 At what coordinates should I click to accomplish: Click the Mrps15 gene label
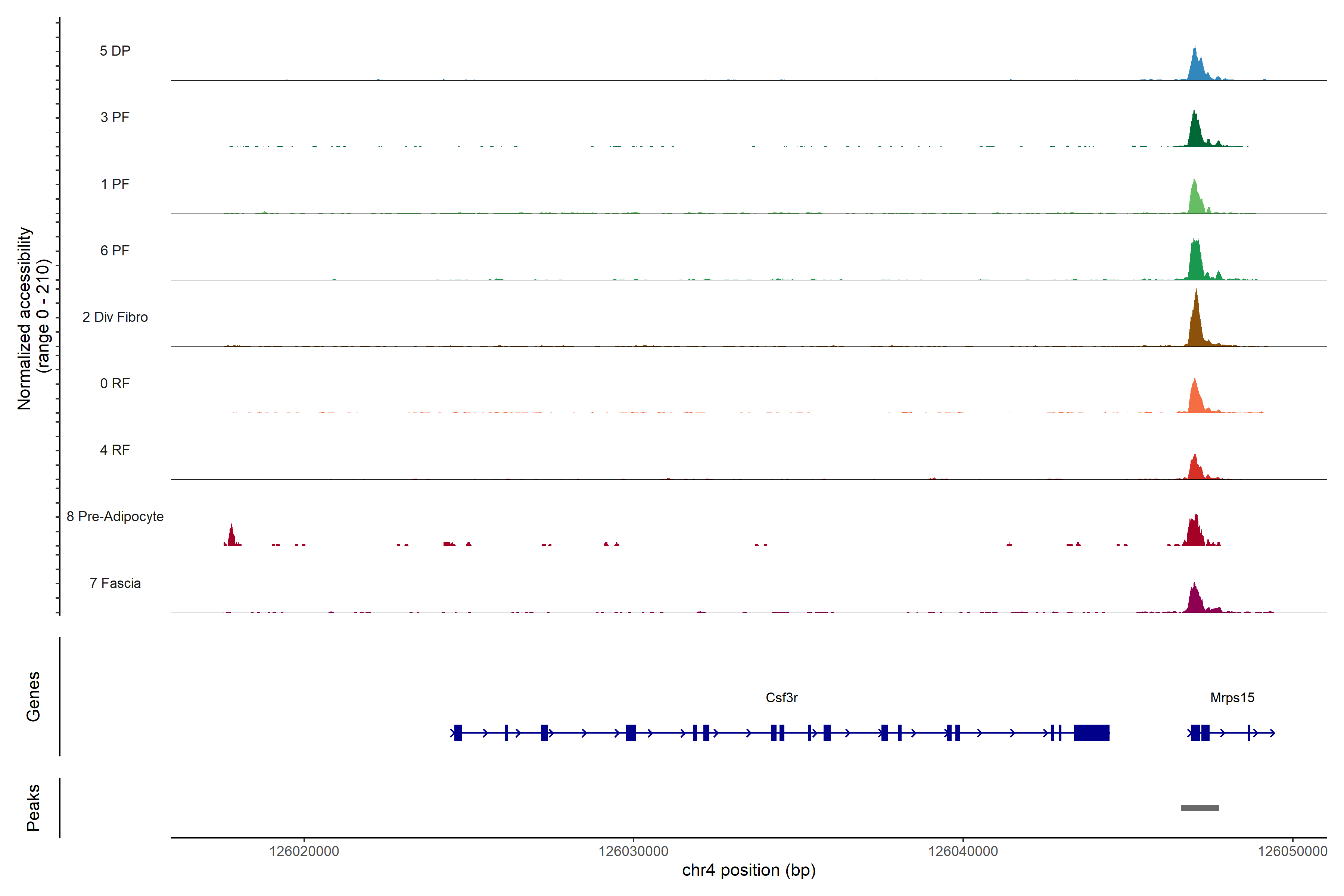click(1232, 697)
